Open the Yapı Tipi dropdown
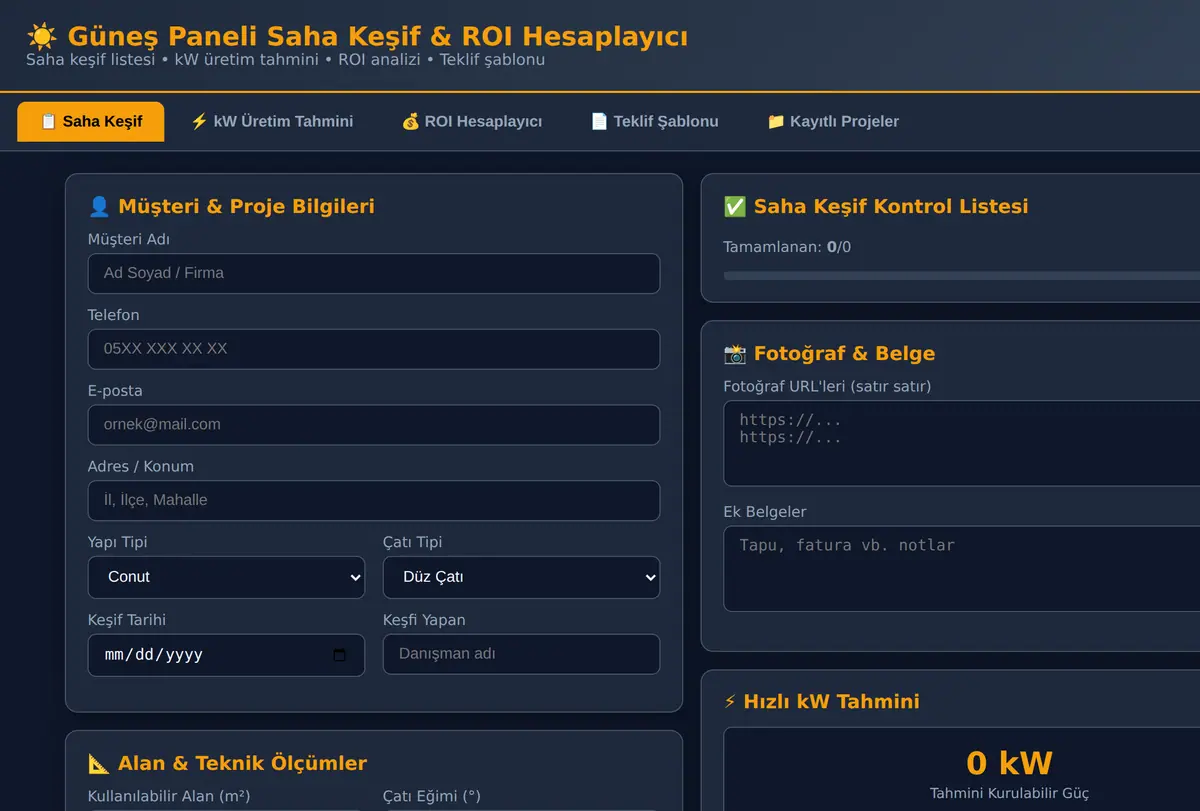Viewport: 1200px width, 811px height. (226, 577)
